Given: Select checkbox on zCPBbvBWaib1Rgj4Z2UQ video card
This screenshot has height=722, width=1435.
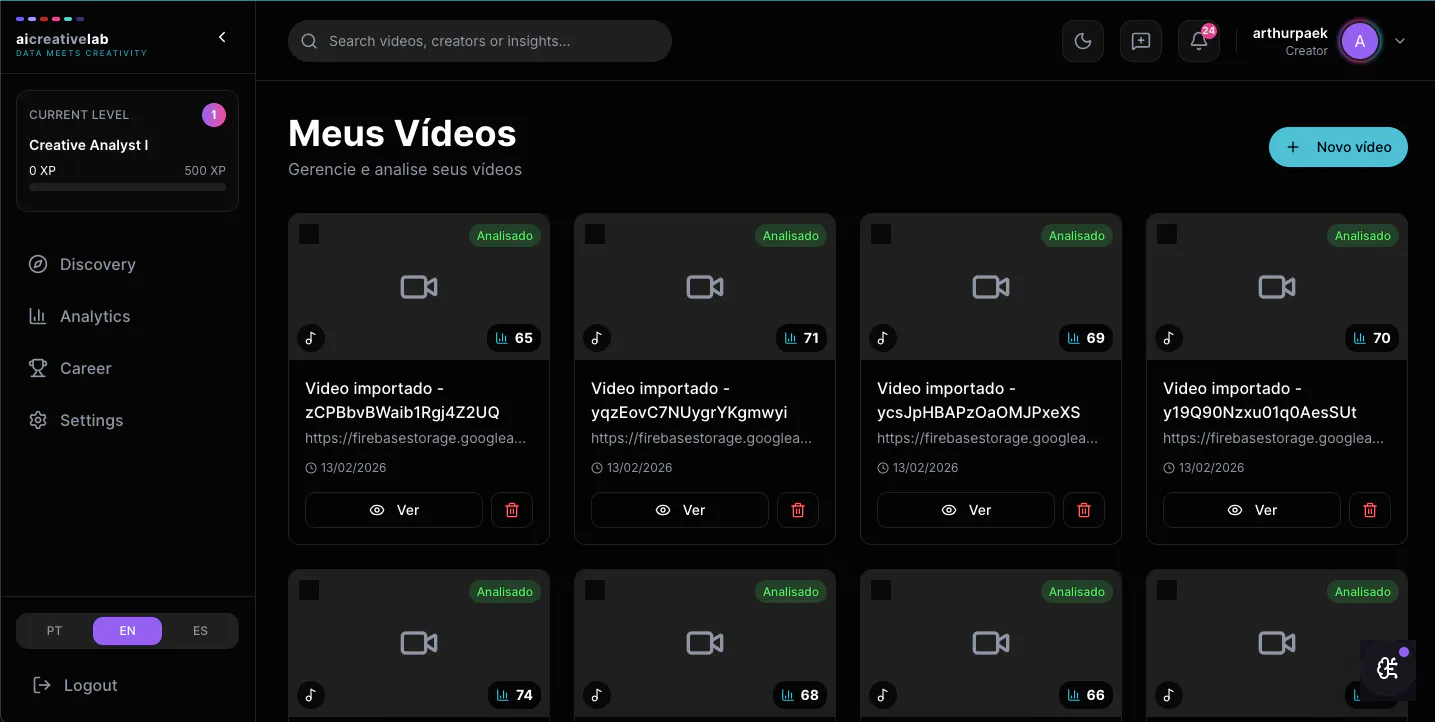Looking at the screenshot, I should [309, 234].
